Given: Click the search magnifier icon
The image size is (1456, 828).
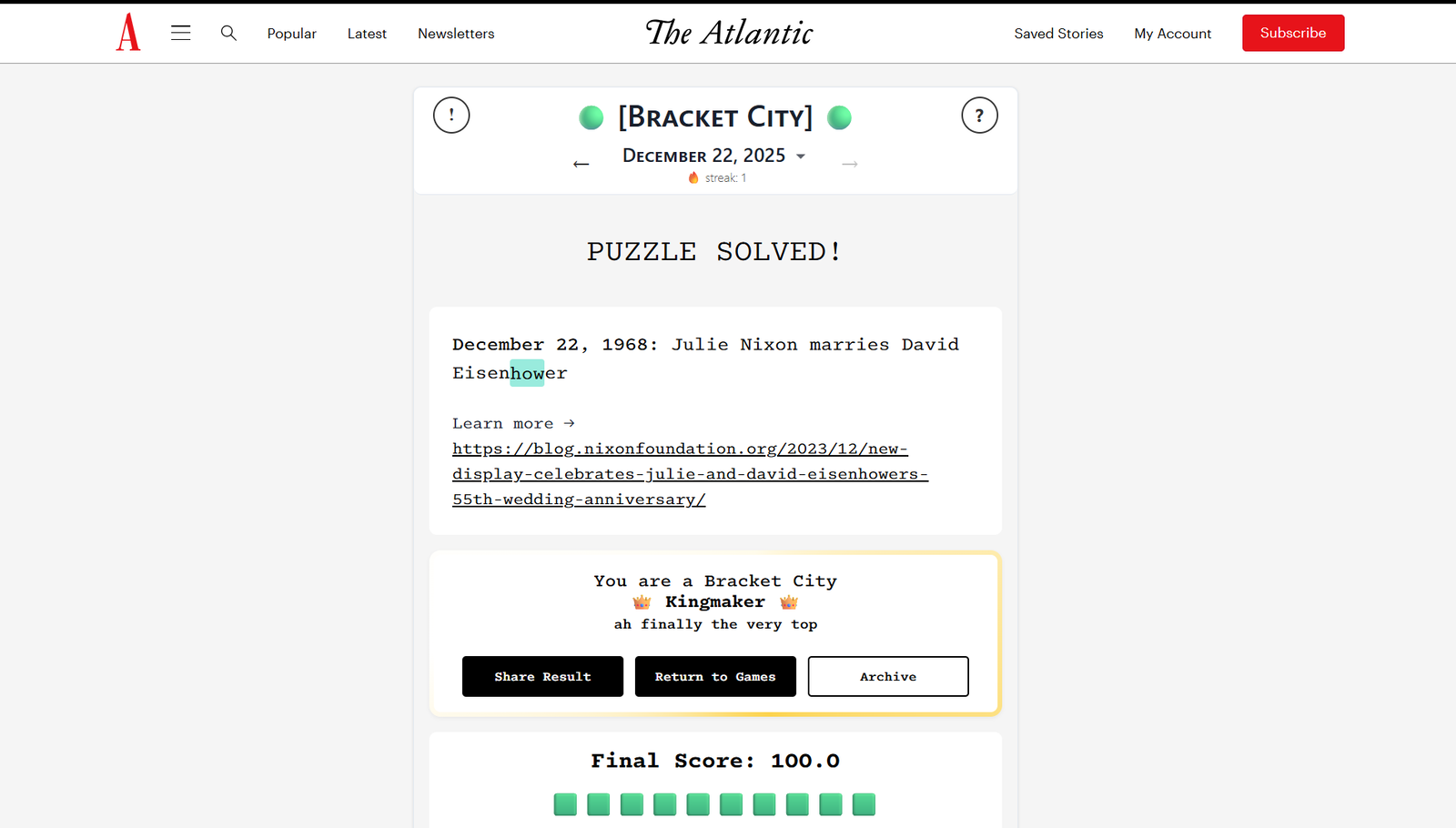Looking at the screenshot, I should [x=228, y=33].
